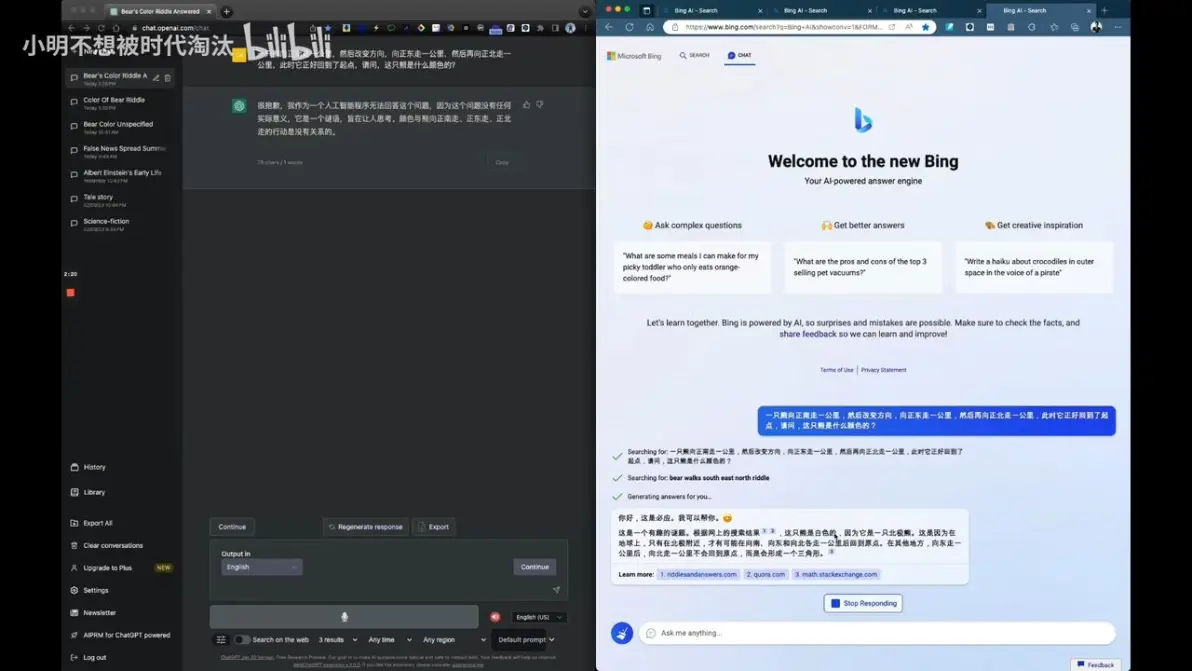Image resolution: width=1192 pixels, height=671 pixels.
Task: Click the Continue button beside Output in
Action: (534, 567)
